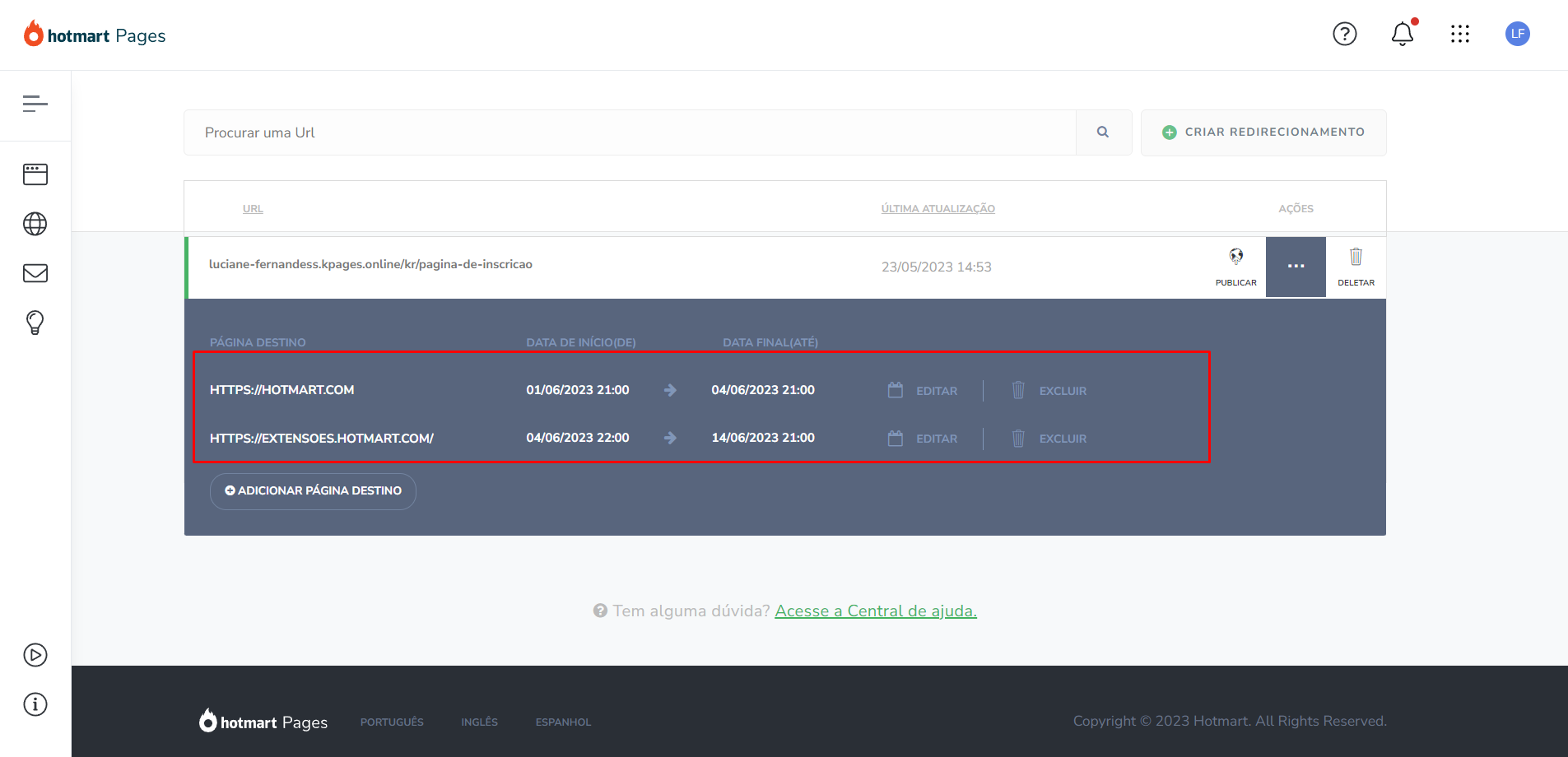Click Criar Redirecionamento button
Screen dimensions: 1568x757
[x=1263, y=132]
